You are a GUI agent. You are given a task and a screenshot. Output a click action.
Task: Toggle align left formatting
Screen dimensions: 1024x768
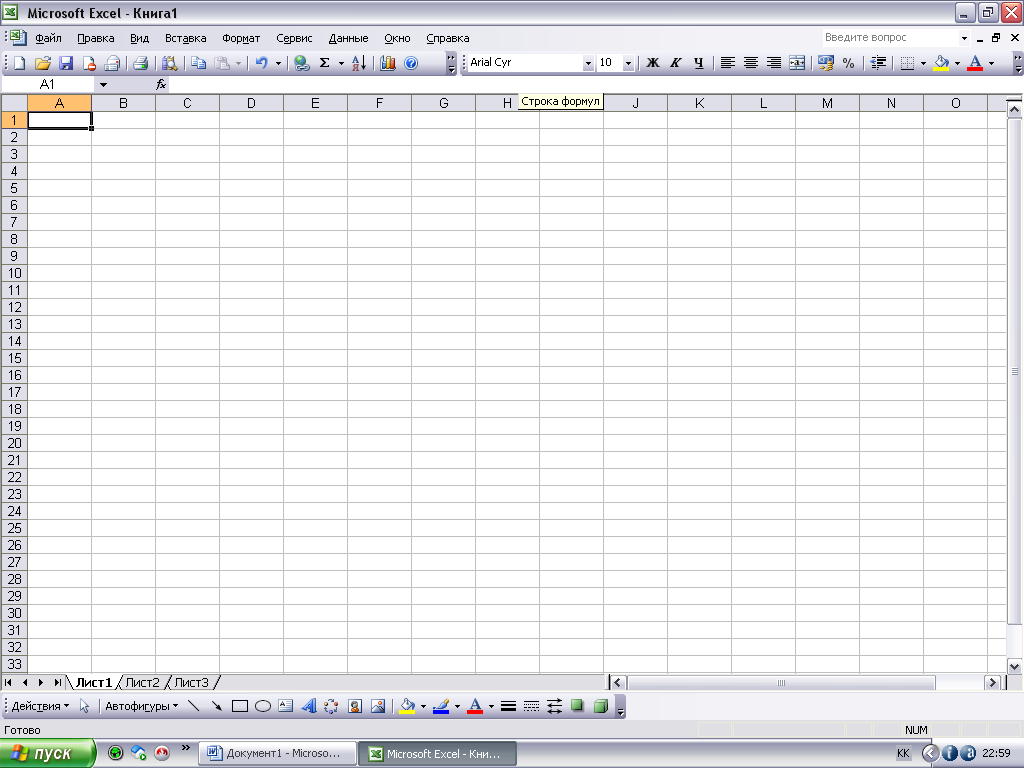pyautogui.click(x=728, y=63)
